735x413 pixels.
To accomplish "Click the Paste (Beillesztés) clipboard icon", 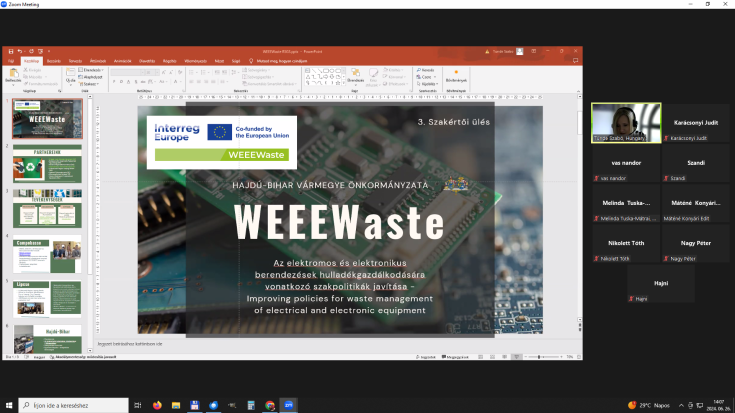I will point(13,74).
